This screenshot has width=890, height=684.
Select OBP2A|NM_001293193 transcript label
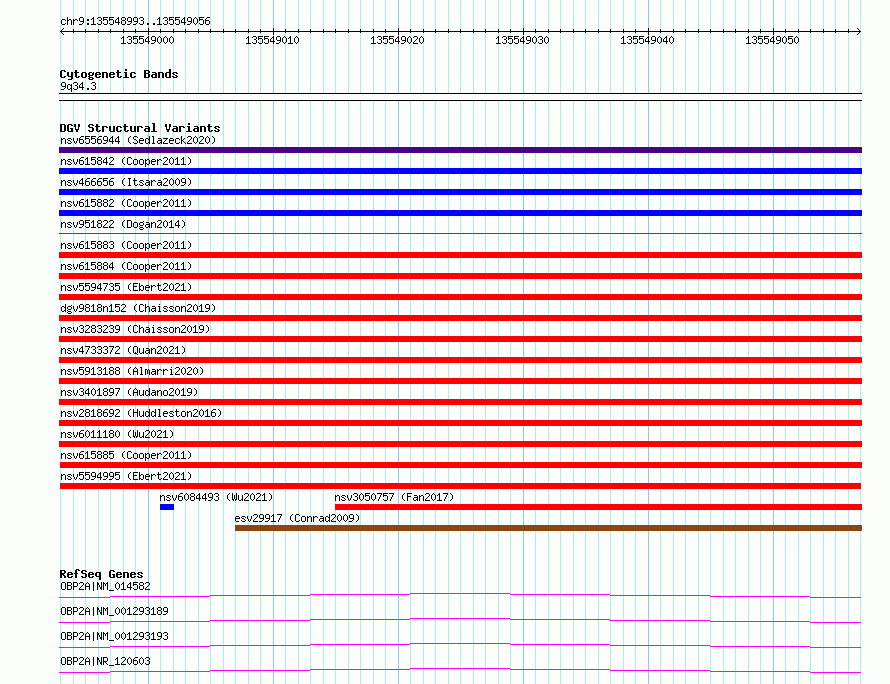(114, 636)
